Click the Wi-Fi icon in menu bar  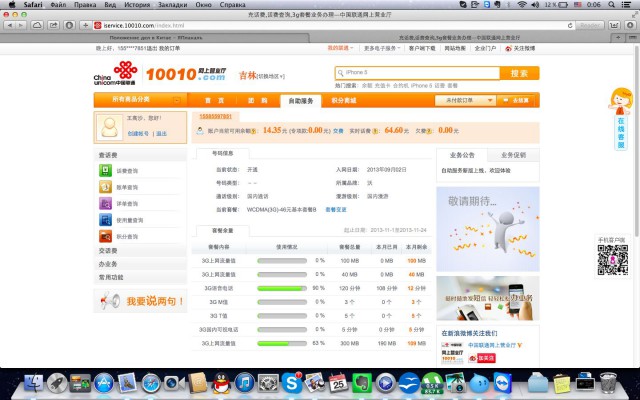(x=522, y=4)
